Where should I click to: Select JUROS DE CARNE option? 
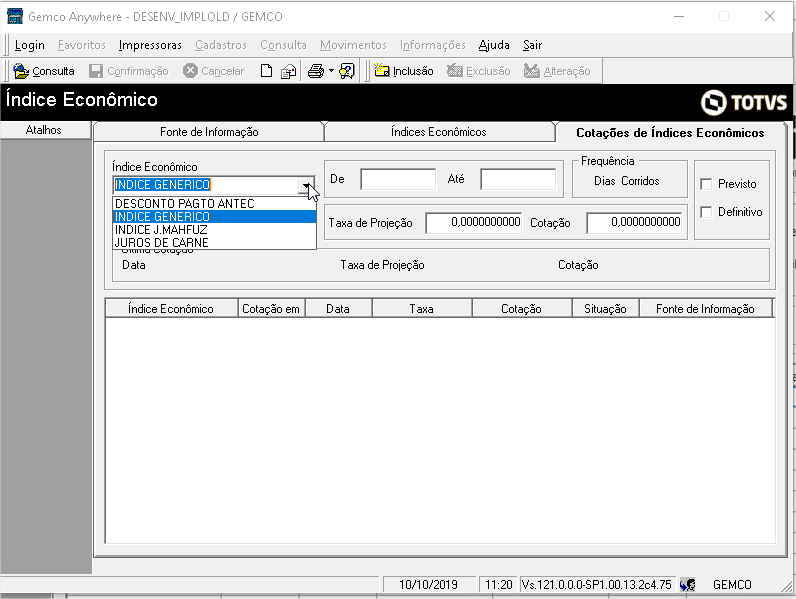(x=214, y=243)
